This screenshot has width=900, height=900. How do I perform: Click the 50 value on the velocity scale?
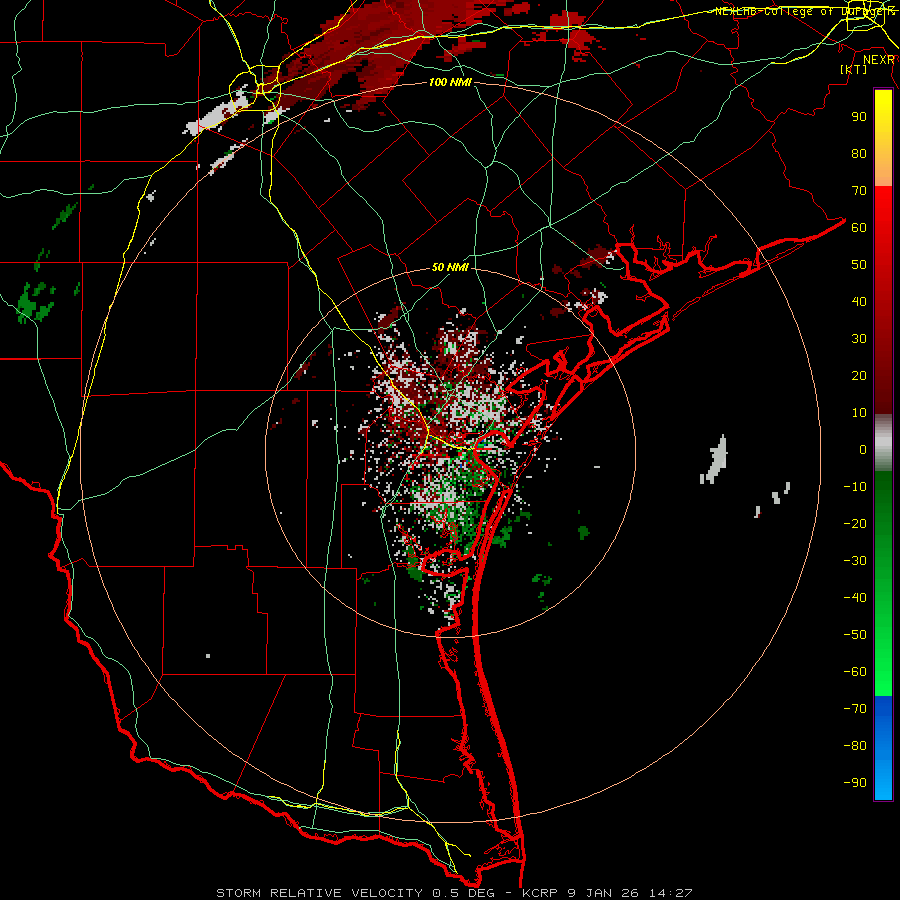[859, 265]
